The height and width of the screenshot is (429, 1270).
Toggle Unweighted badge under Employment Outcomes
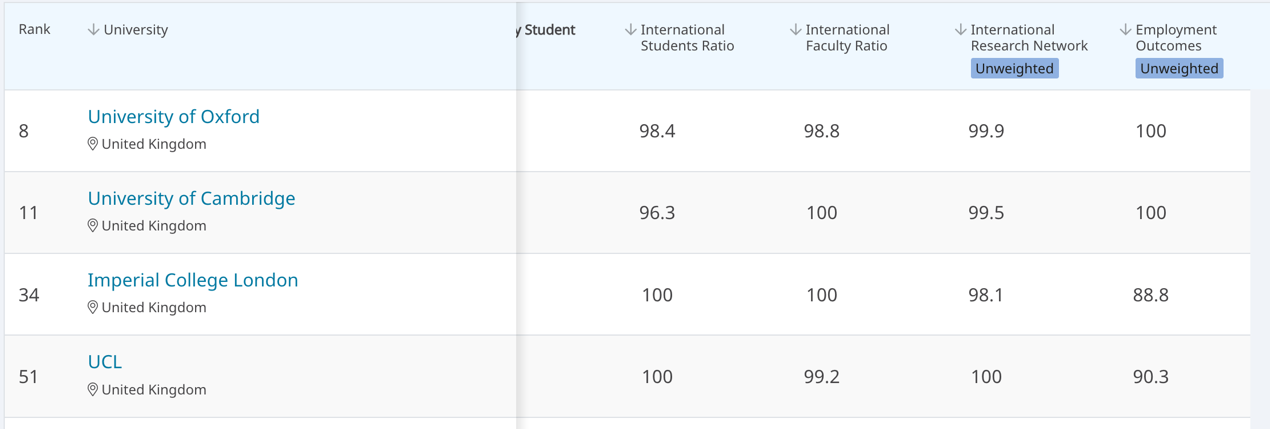point(1179,68)
